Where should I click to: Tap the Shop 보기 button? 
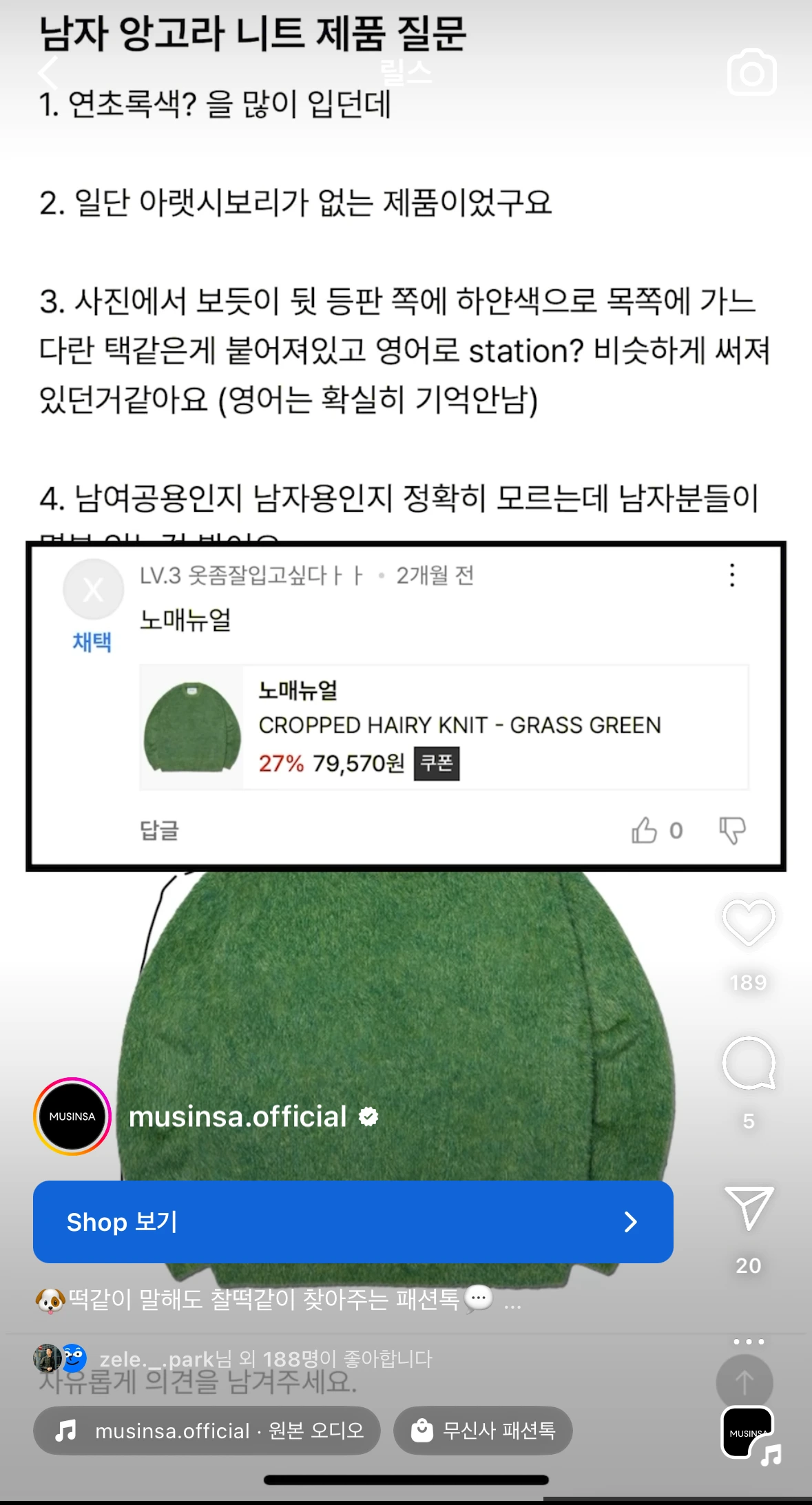click(353, 1222)
